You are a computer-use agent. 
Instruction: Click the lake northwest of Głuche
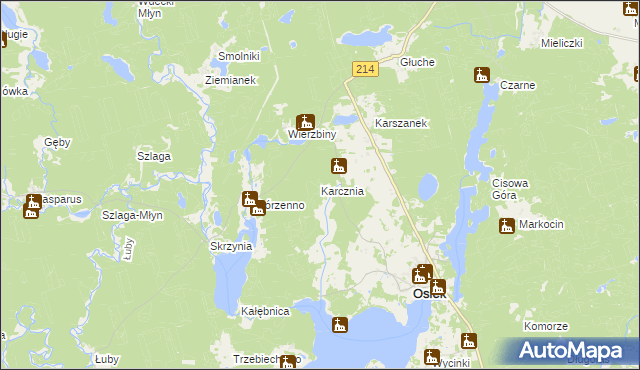coord(367,36)
